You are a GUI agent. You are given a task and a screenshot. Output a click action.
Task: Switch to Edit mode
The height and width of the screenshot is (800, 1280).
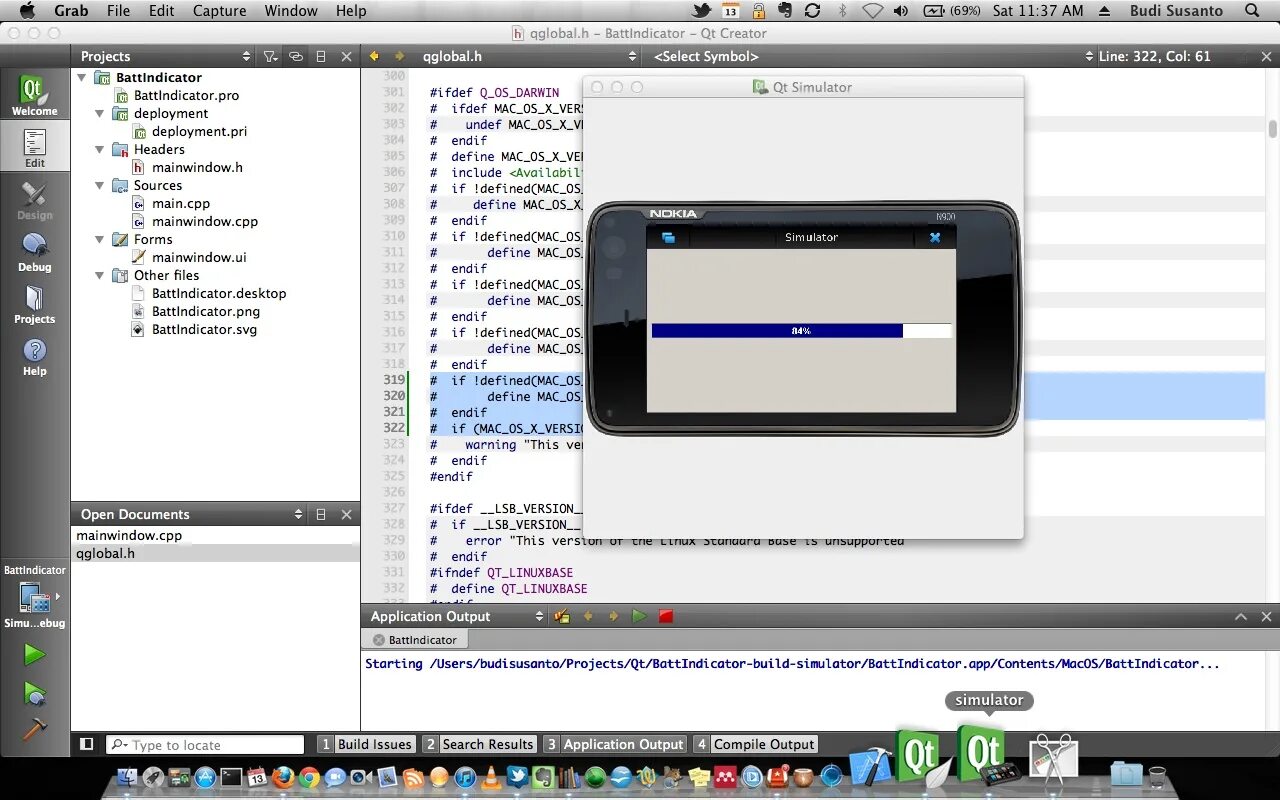[x=34, y=148]
